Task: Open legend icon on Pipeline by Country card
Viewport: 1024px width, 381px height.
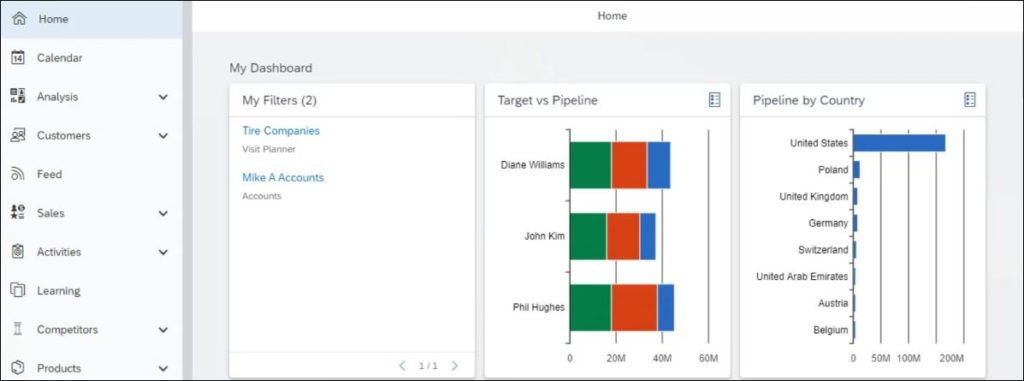Action: point(969,100)
